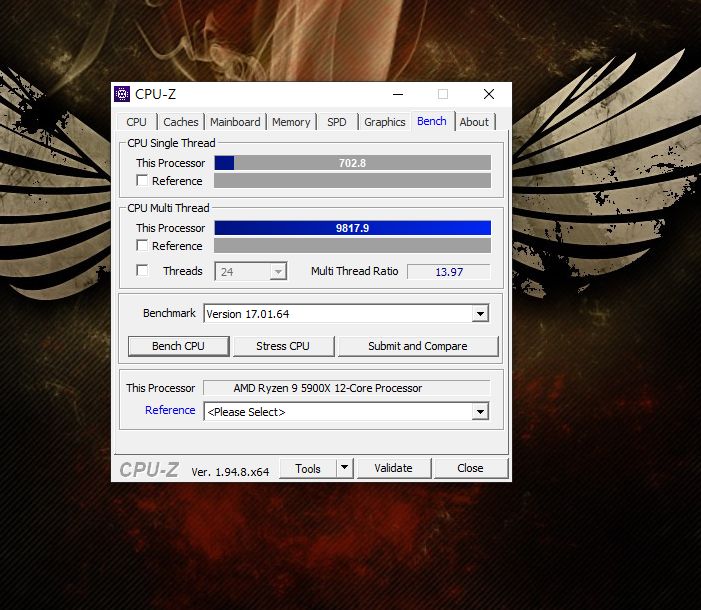The height and width of the screenshot is (610, 701).
Task: Click the Multi Thread score bar 9817.9
Action: 352,228
